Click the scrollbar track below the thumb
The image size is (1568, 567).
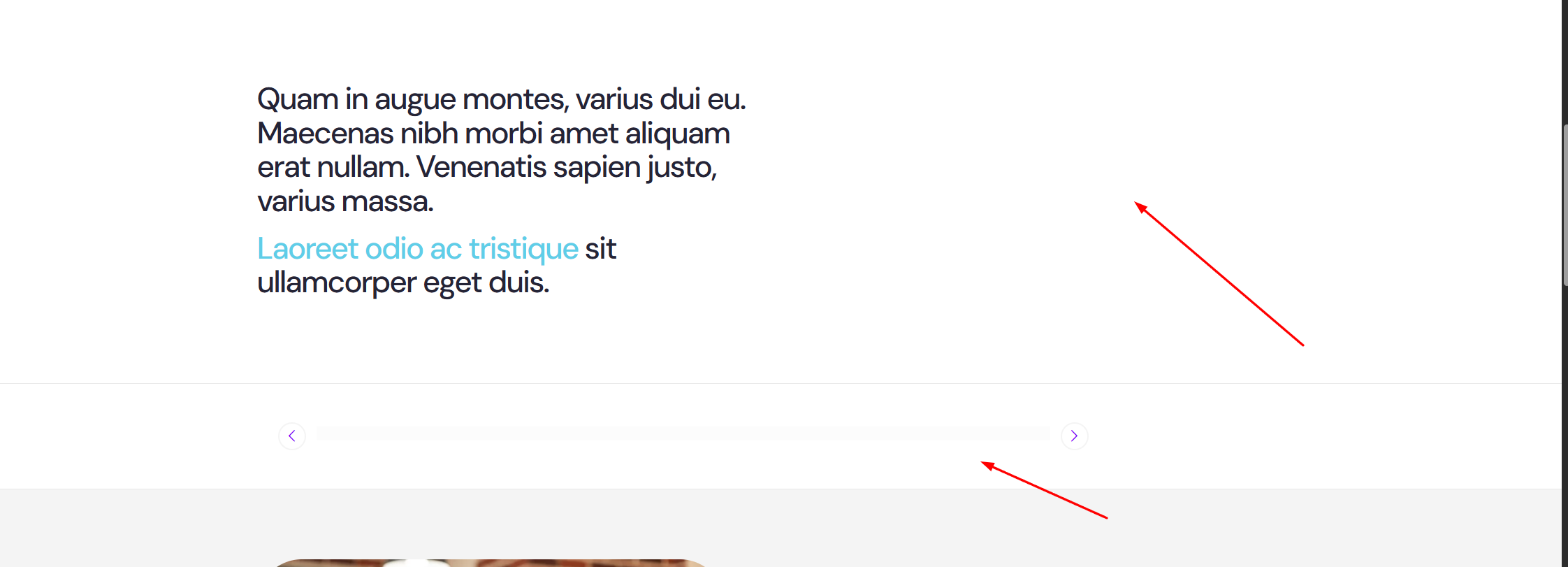(1565, 426)
